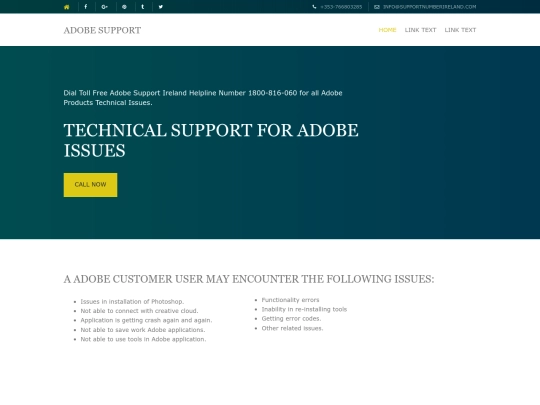Open the Google Plus social icon
Image resolution: width=540 pixels, height=405 pixels.
104,7
